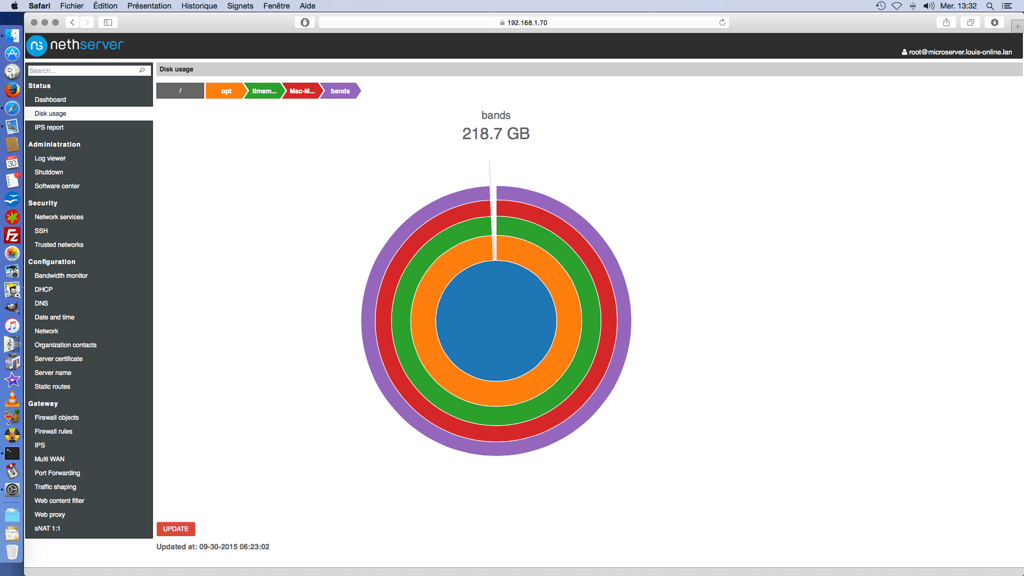Click the red UPDATE button
This screenshot has width=1024, height=576.
click(x=176, y=529)
